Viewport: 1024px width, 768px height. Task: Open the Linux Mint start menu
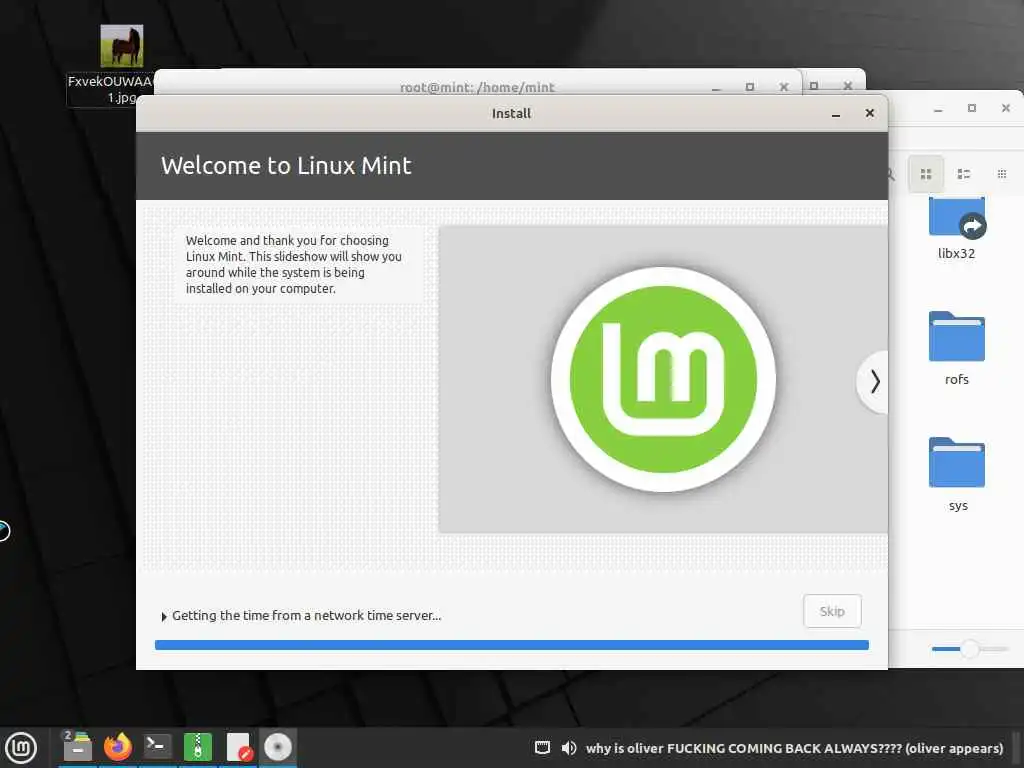21,748
